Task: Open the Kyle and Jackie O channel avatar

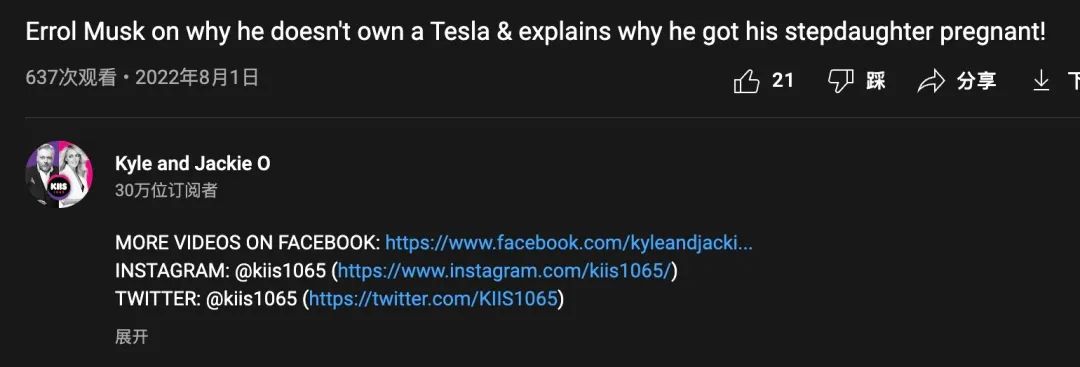Action: (59, 174)
